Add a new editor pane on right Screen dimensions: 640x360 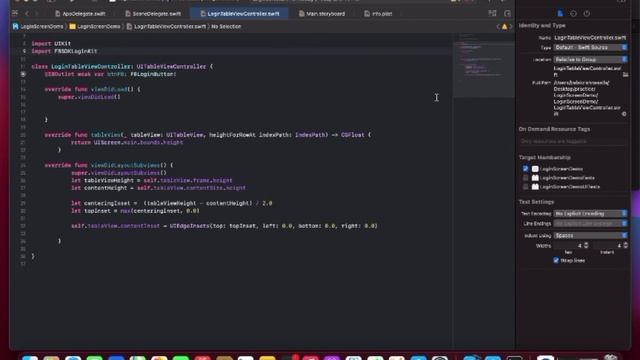507,13
